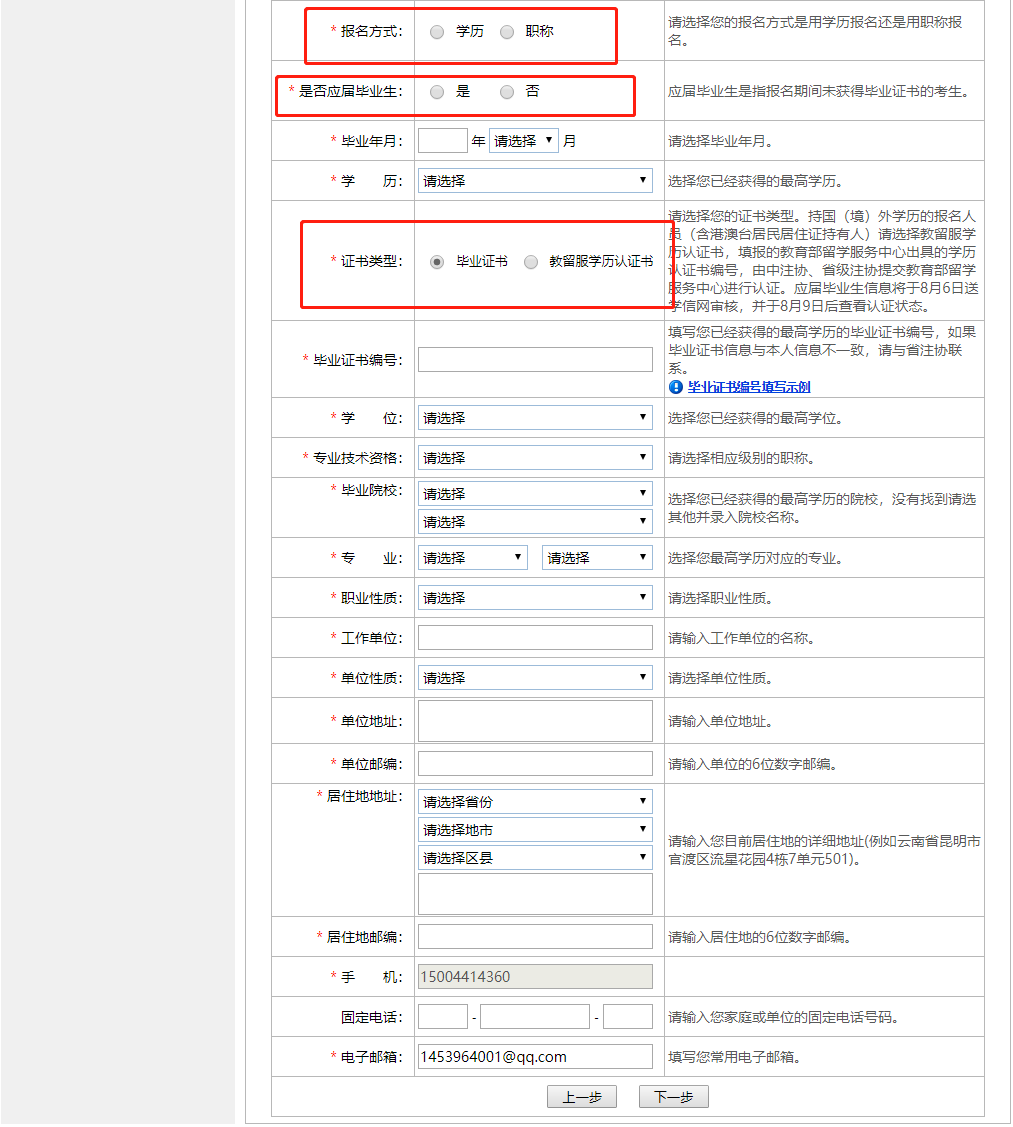Open the 请选择地市 city dropdown

pyautogui.click(x=535, y=829)
